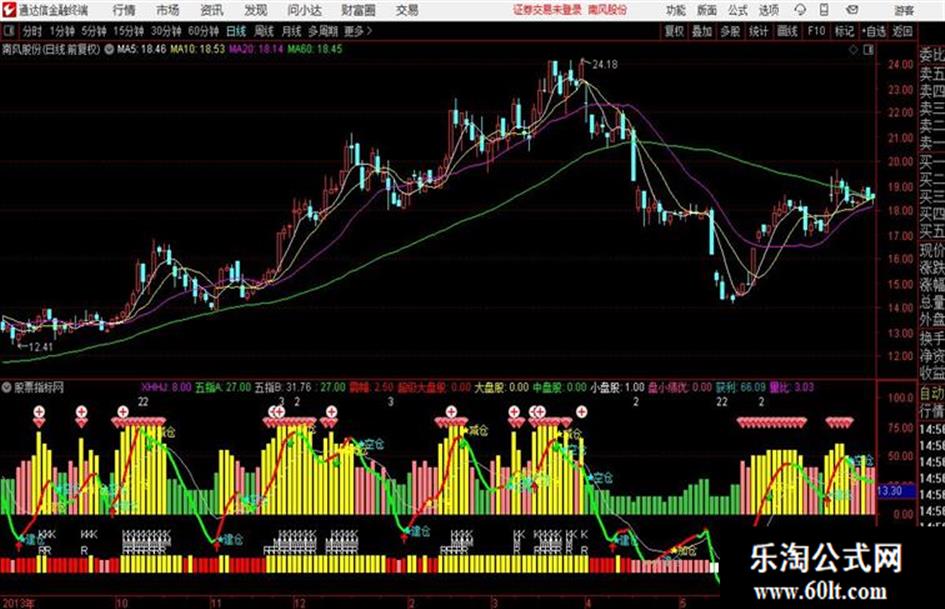
Task: Click the 2013年 date axis label
Action: pos(19,602)
